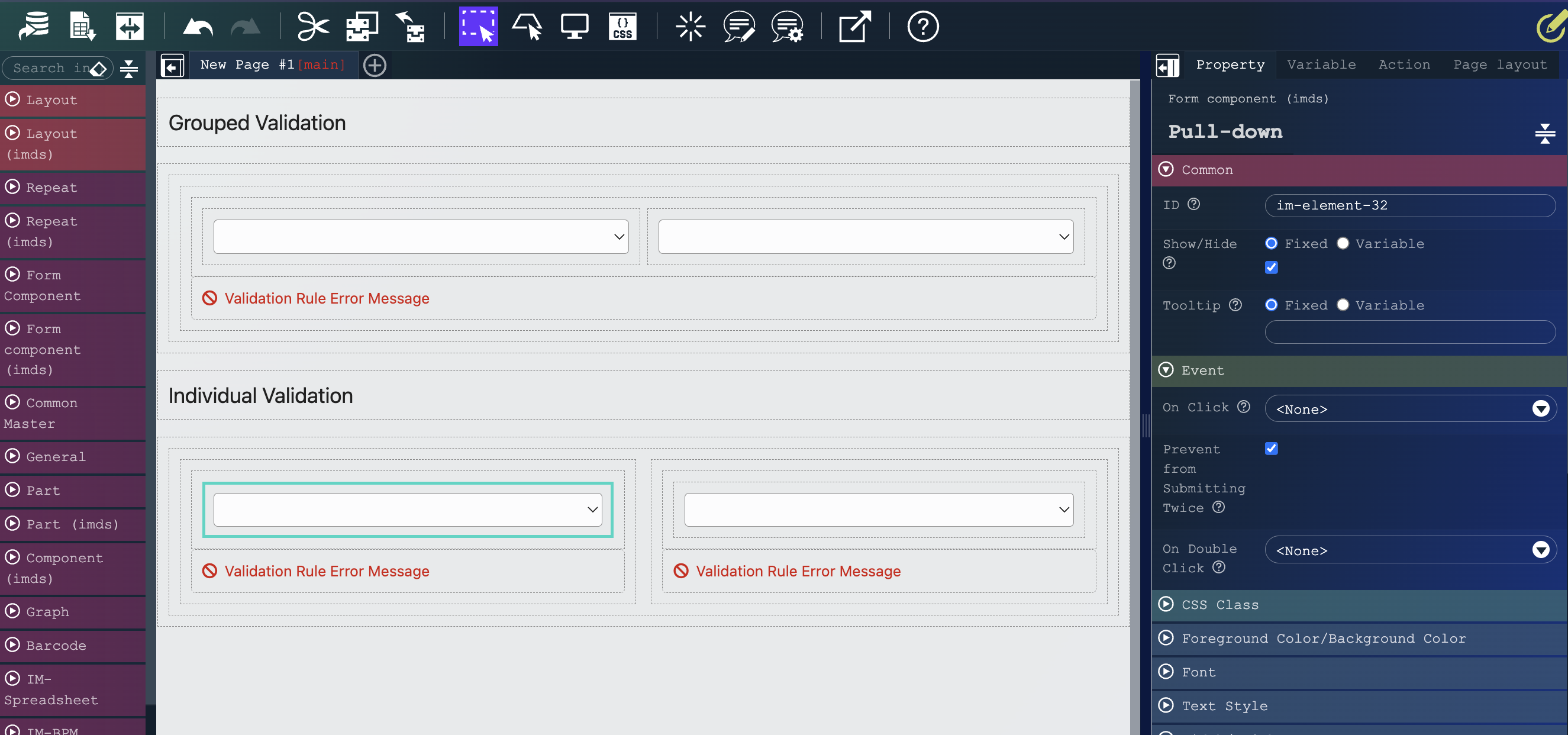Open the CSS editor icon
This screenshot has height=735, width=1568.
[622, 27]
